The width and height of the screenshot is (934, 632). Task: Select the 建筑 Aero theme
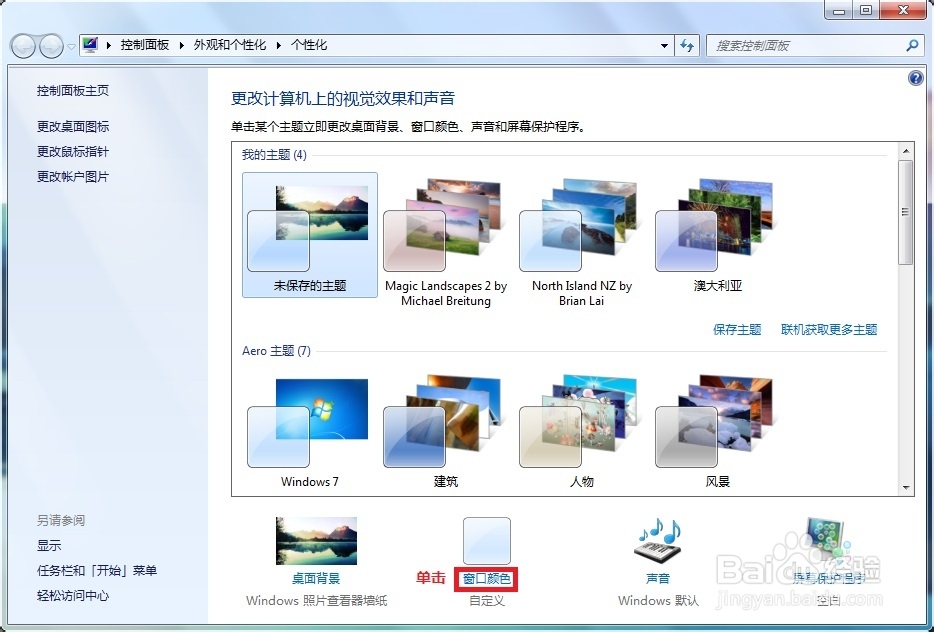coord(446,431)
